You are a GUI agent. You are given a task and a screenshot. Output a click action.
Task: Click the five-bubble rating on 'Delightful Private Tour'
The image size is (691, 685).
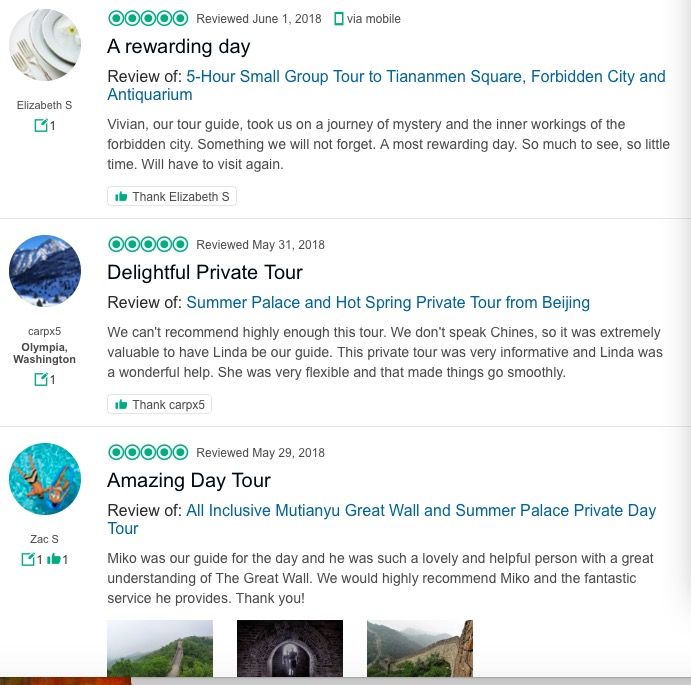(x=148, y=245)
